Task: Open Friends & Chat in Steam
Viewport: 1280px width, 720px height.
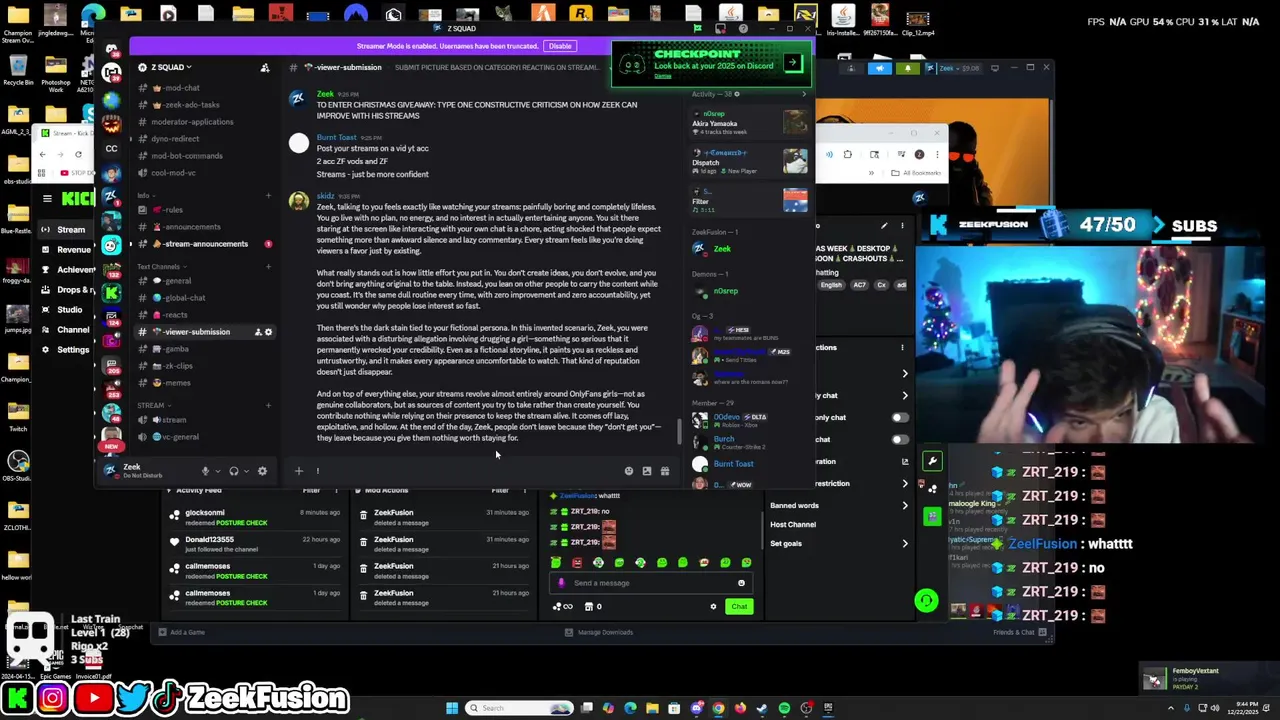Action: 1020,632
